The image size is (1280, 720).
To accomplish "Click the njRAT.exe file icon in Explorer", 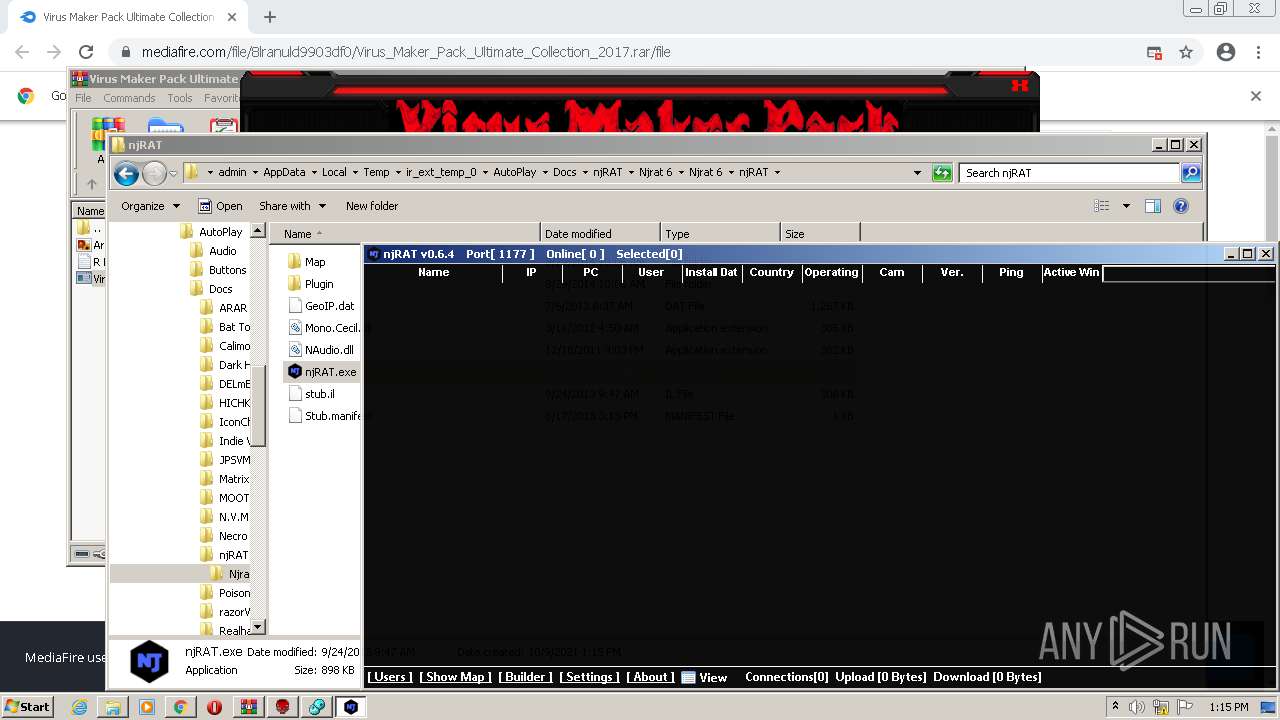I will pyautogui.click(x=295, y=371).
